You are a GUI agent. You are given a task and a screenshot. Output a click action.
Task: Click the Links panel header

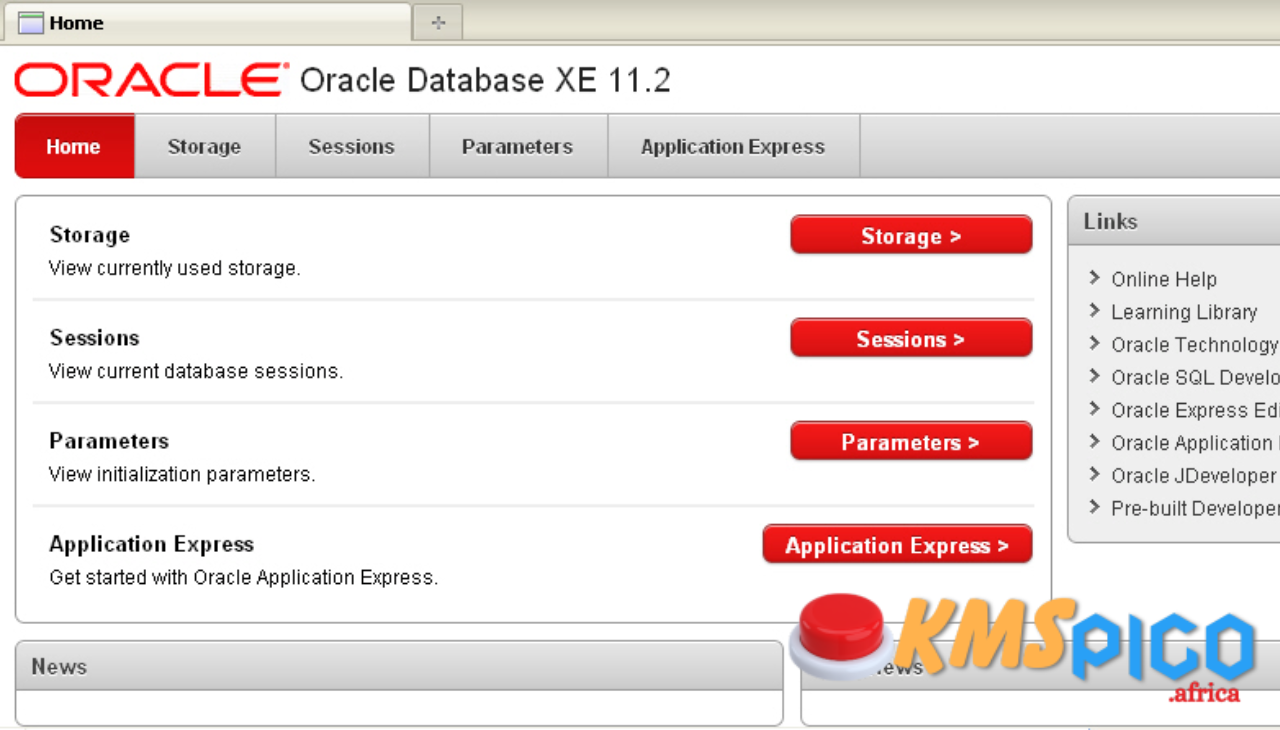pyautogui.click(x=1175, y=221)
